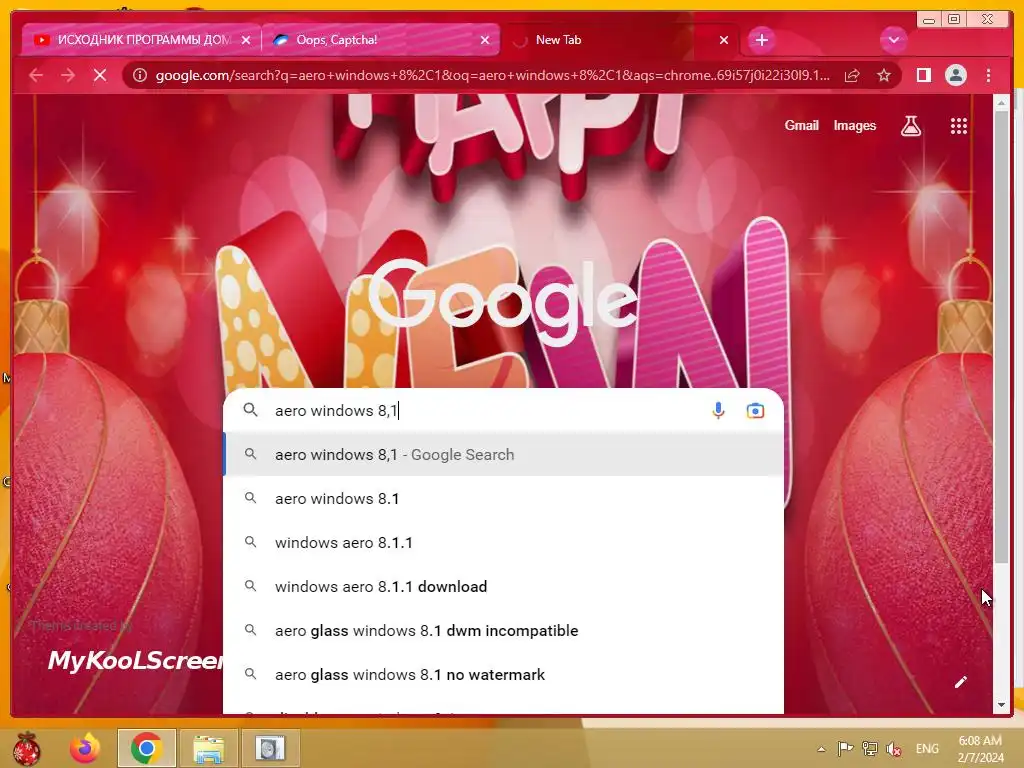Image resolution: width=1024 pixels, height=768 pixels.
Task: Open Search Labs flask icon
Action: 911,126
